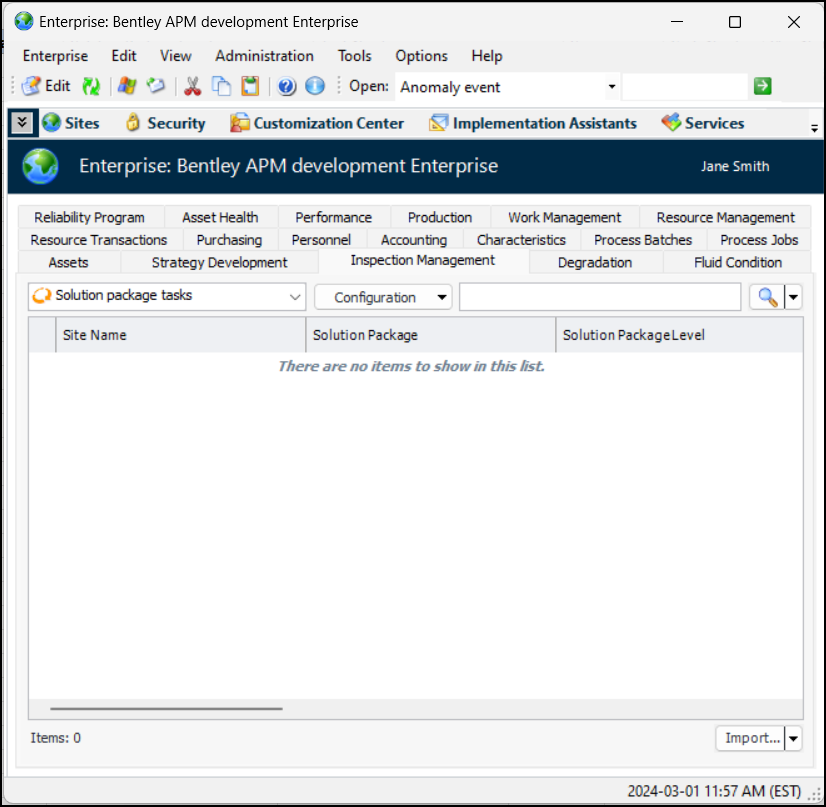Click the Enterprise globe icon in header banner
This screenshot has height=807, width=826.
coord(40,166)
